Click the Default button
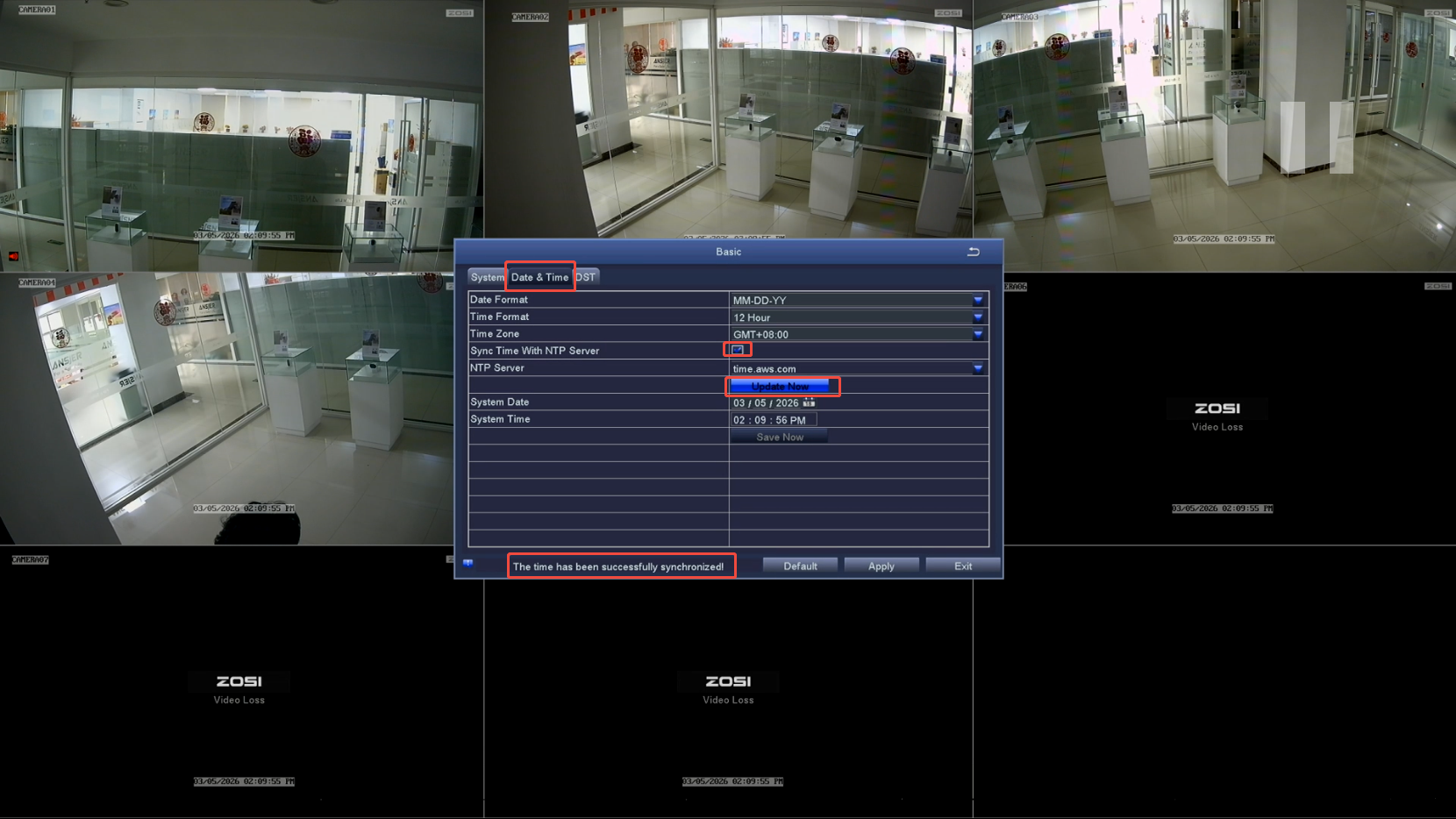This screenshot has height=819, width=1456. click(800, 566)
